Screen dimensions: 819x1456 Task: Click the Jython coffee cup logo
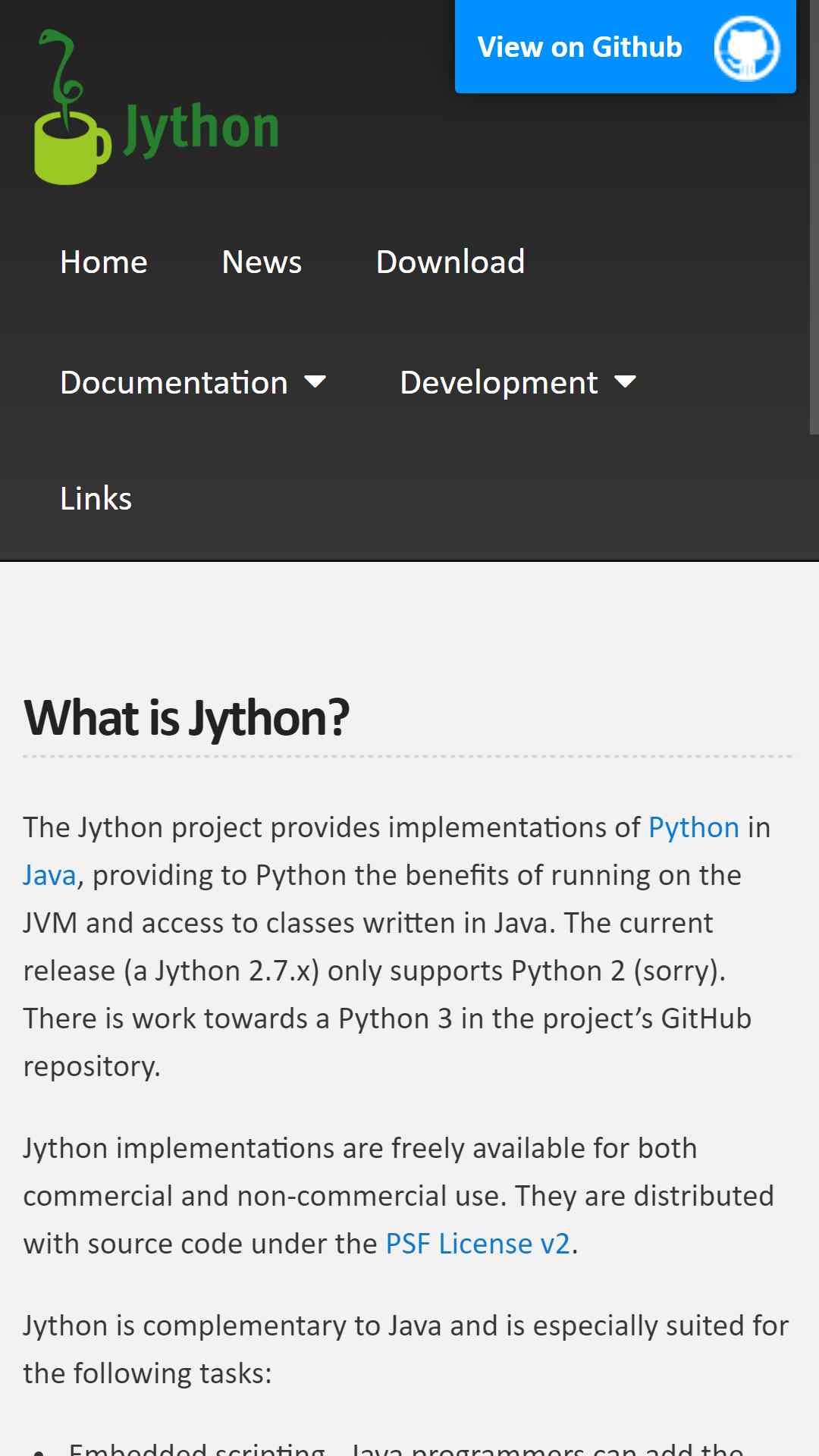click(156, 107)
